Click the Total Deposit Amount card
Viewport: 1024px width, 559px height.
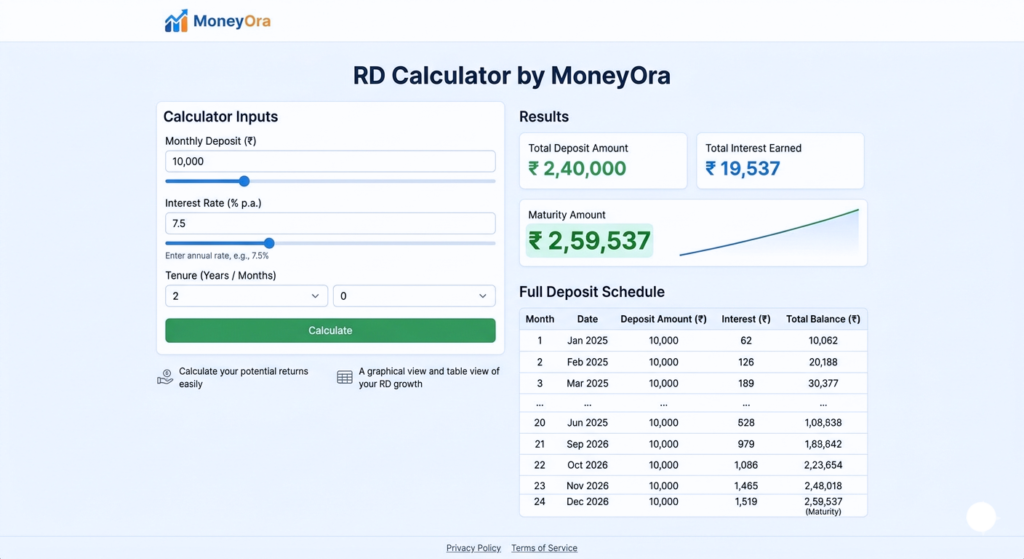coord(603,161)
